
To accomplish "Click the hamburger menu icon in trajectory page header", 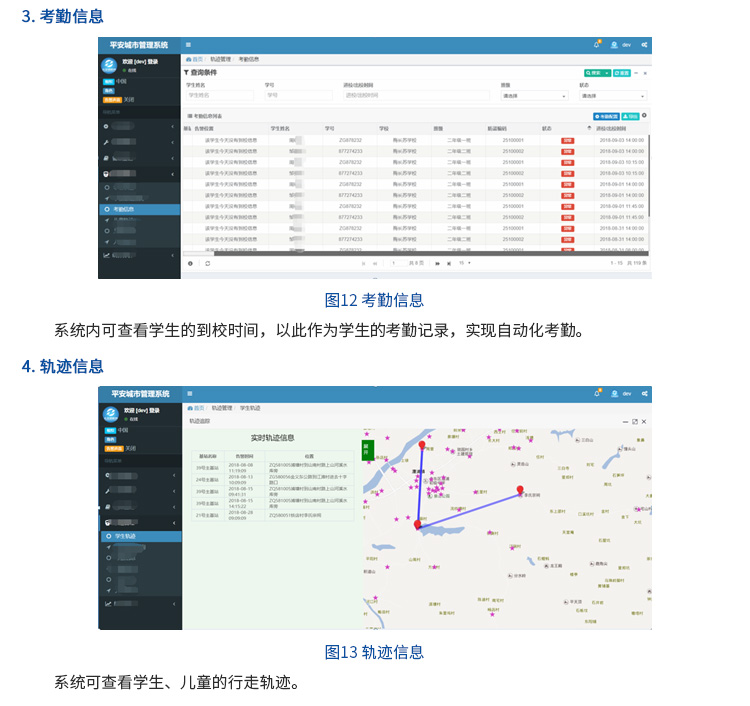I will coord(188,394).
